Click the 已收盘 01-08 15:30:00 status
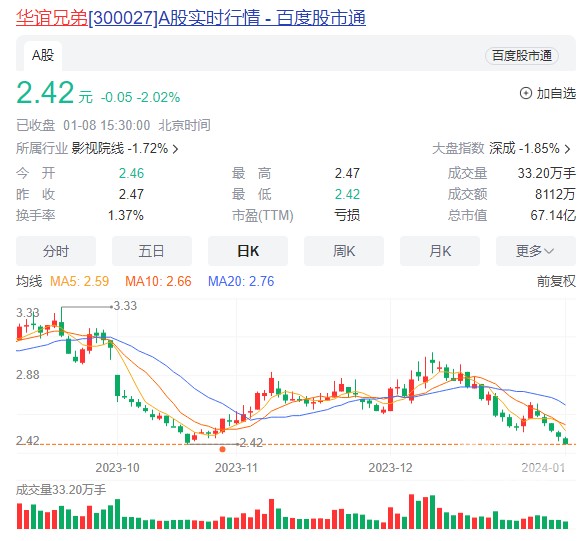The image size is (578, 541). (83, 125)
